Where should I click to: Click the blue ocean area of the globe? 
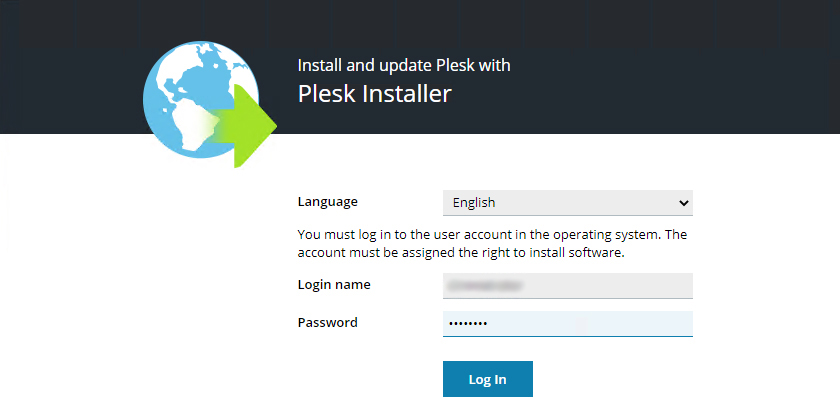pyautogui.click(x=165, y=95)
